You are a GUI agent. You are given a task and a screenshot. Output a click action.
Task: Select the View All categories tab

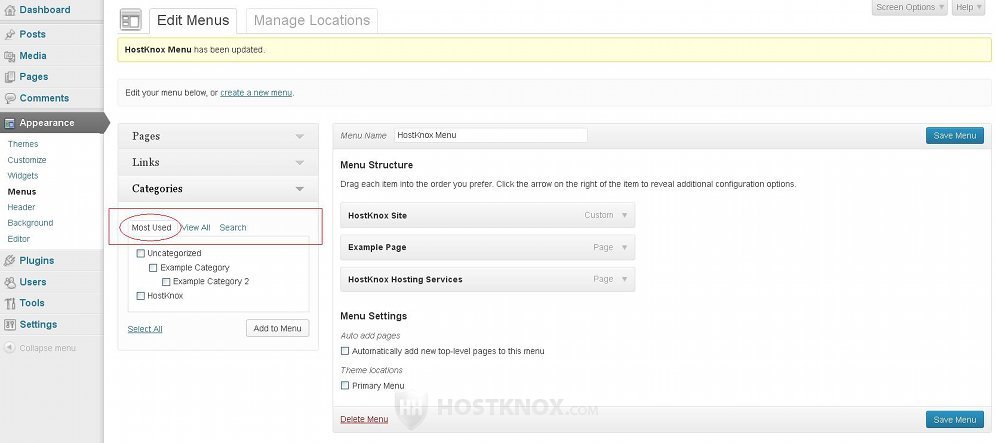[x=196, y=228]
